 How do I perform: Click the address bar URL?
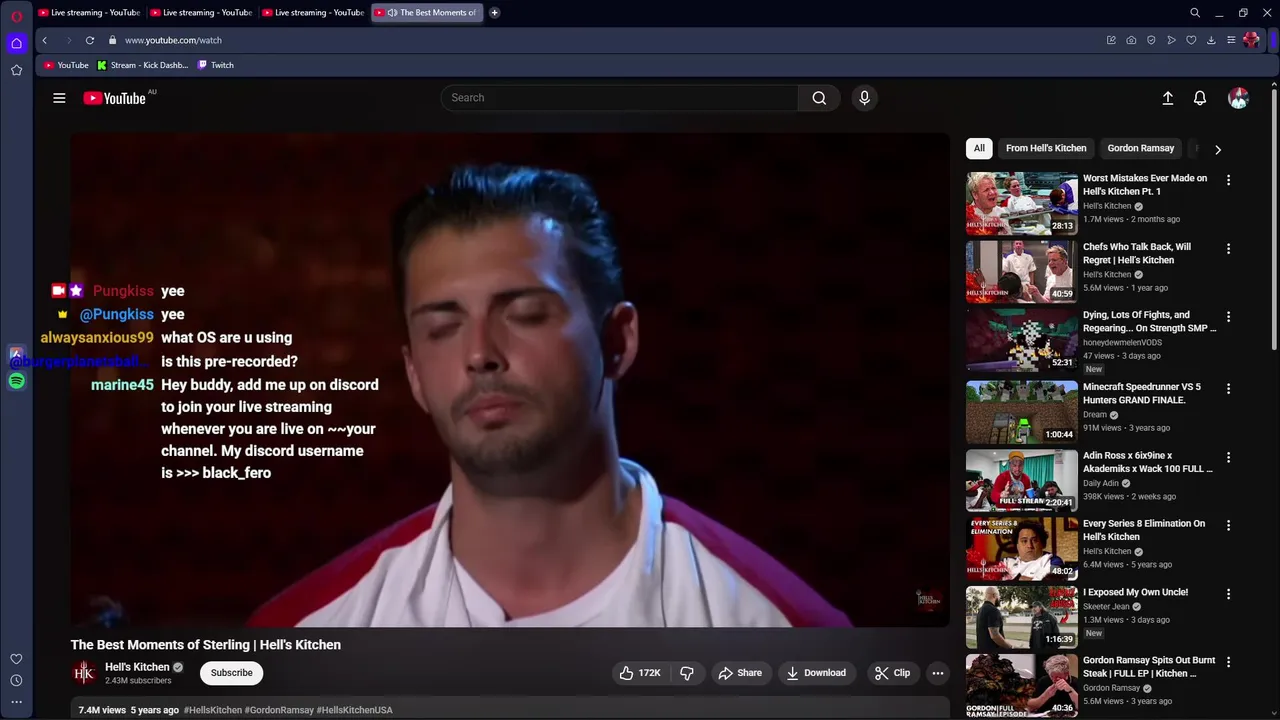tap(173, 40)
